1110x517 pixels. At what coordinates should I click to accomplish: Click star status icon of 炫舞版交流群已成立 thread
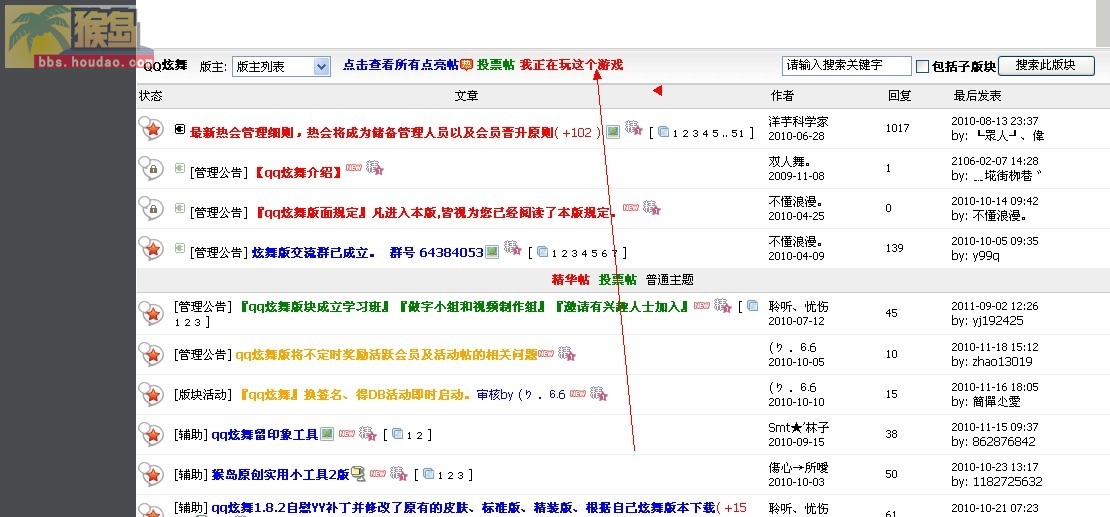pos(151,249)
